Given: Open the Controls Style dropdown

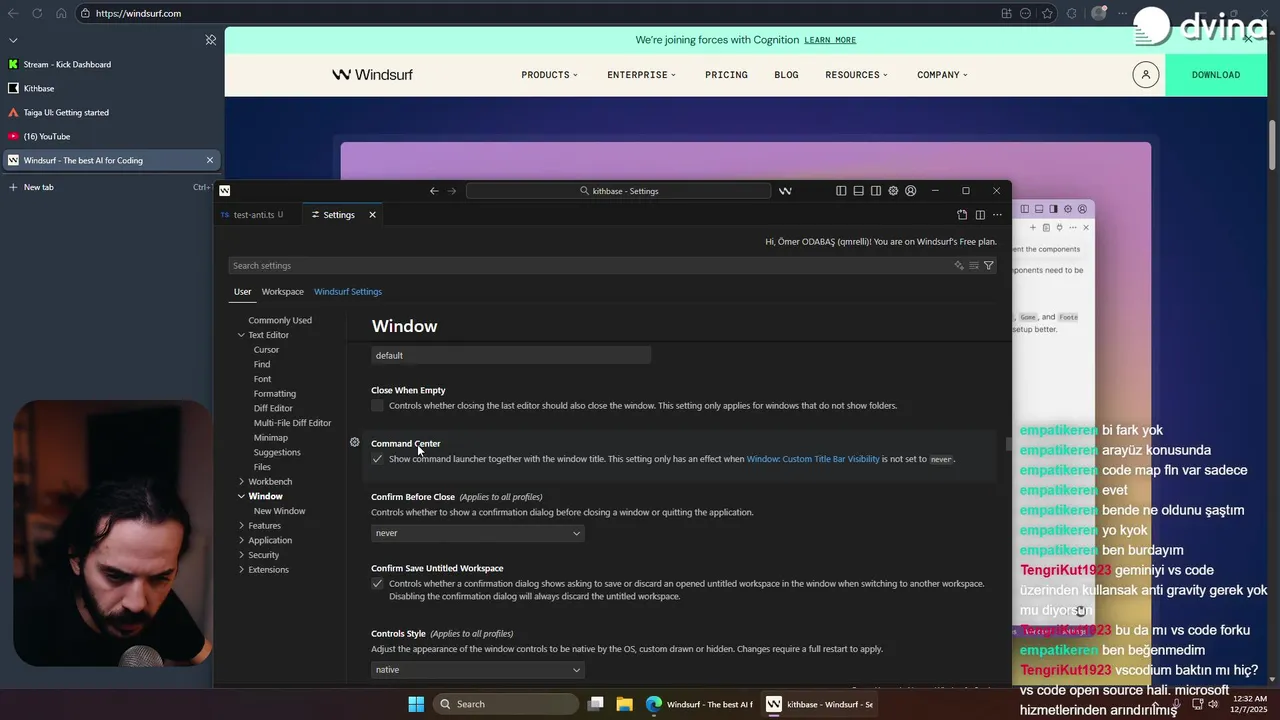Looking at the screenshot, I should click(x=478, y=670).
